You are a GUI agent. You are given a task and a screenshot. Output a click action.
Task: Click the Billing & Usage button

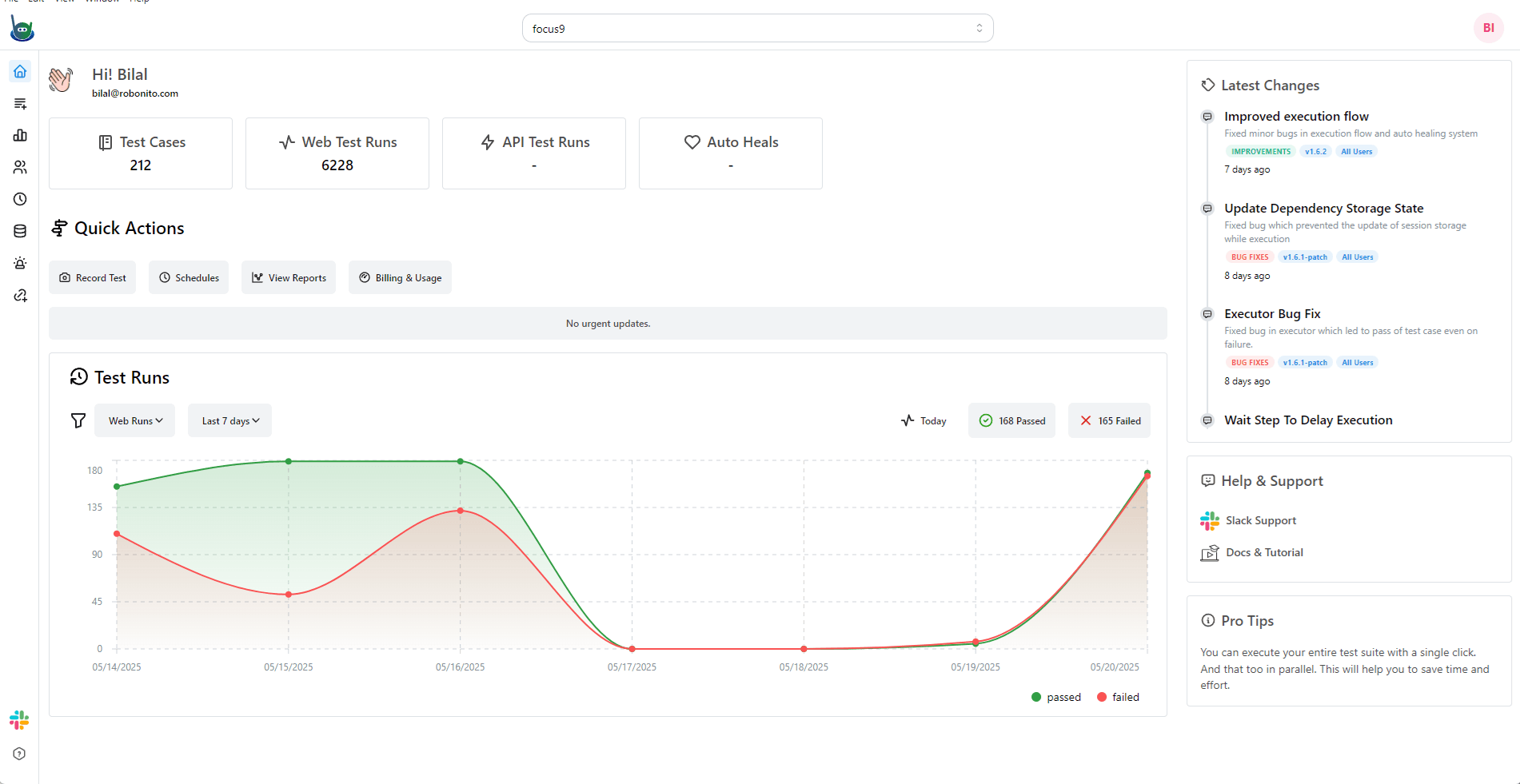coord(400,277)
